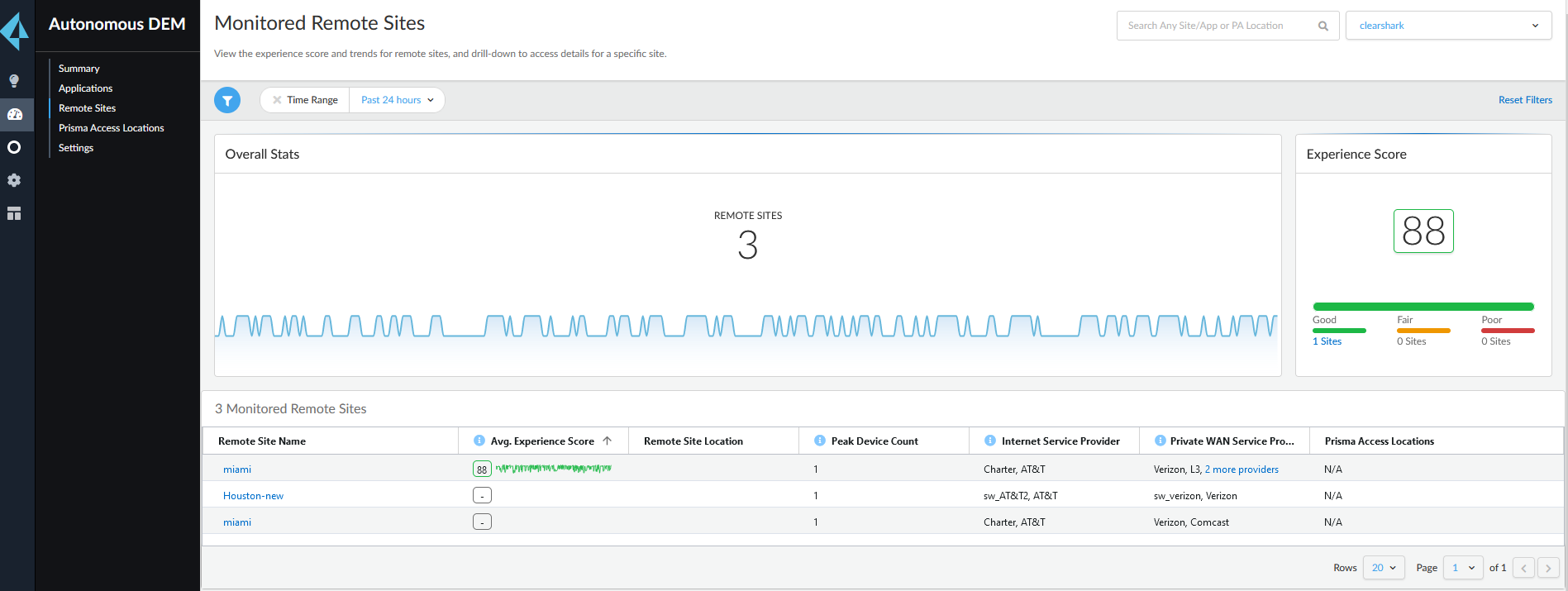Image resolution: width=1568 pixels, height=591 pixels.
Task: Click the magnifier icon in search box
Action: click(x=1323, y=26)
